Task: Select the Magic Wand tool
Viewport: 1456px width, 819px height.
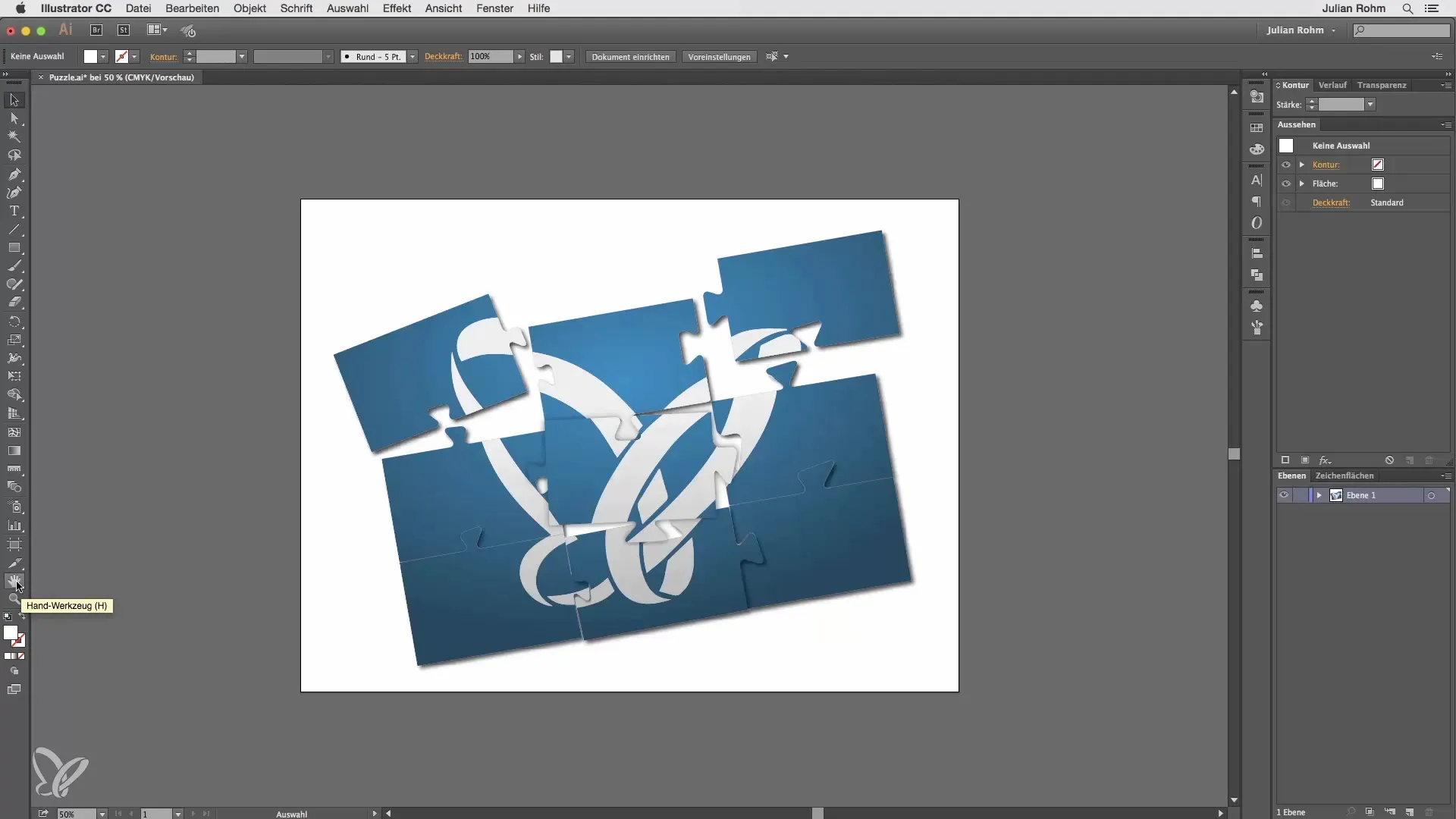Action: (14, 136)
